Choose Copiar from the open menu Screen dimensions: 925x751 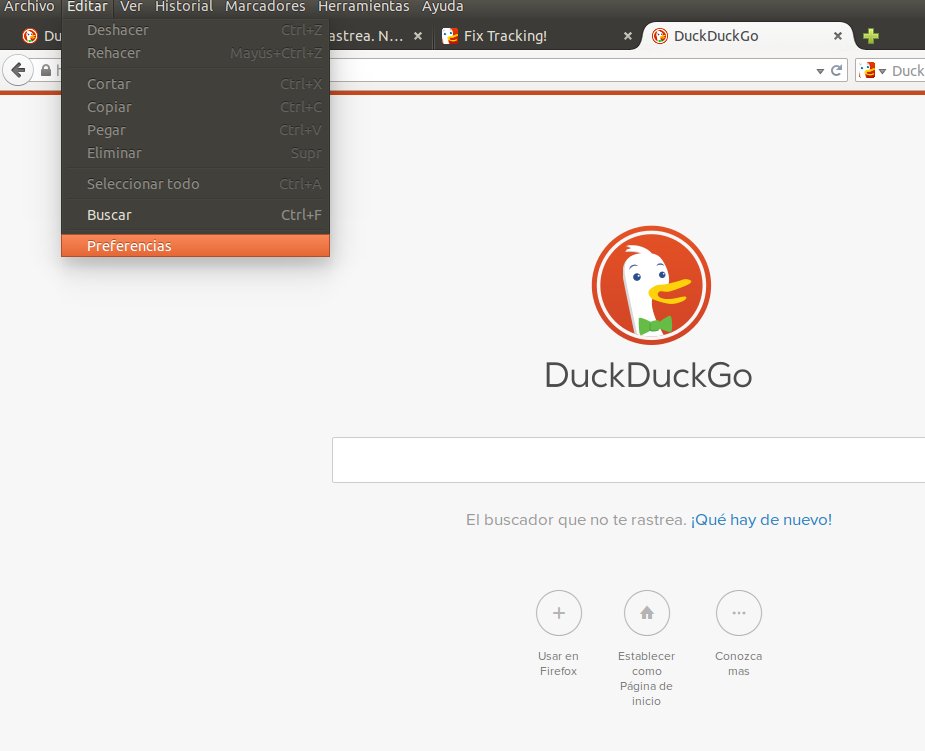pyautogui.click(x=109, y=107)
